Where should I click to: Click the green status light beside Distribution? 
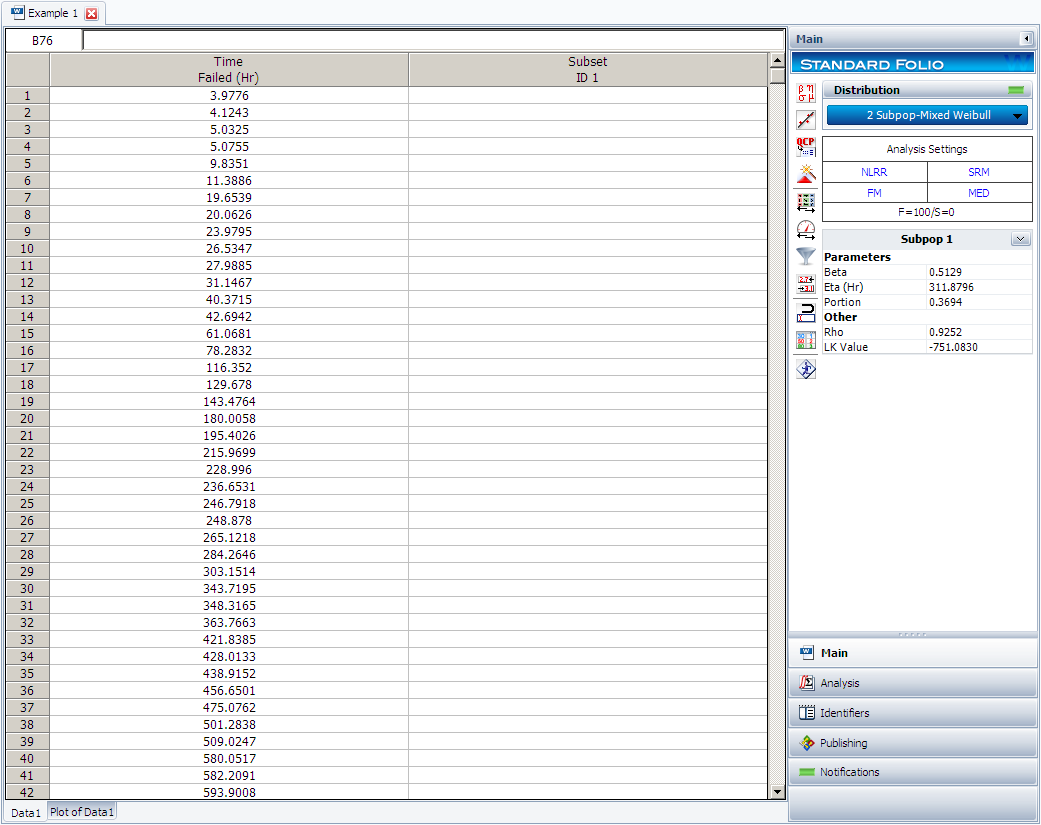(x=1017, y=90)
